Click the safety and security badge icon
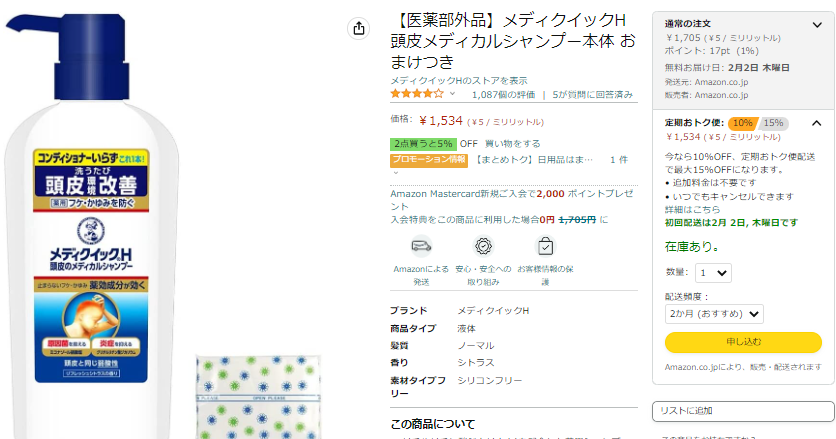The height and width of the screenshot is (439, 836). pos(483,246)
